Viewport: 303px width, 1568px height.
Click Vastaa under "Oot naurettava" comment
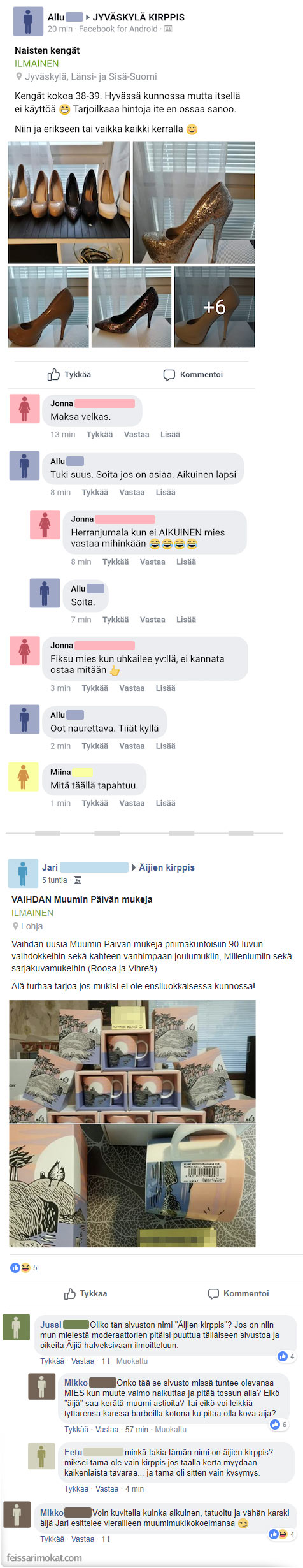(132, 746)
